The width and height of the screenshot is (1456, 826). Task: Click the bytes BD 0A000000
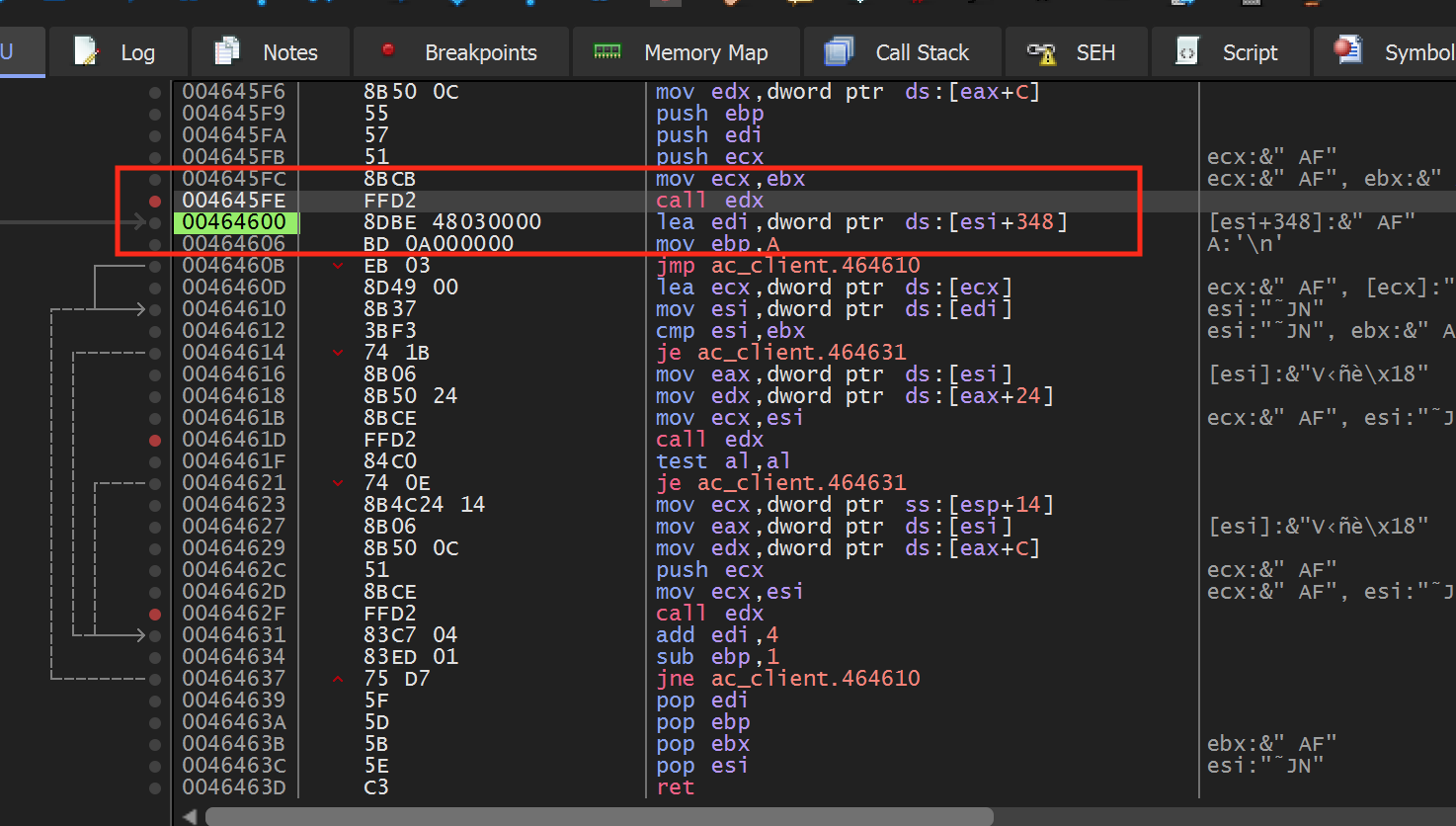(439, 244)
